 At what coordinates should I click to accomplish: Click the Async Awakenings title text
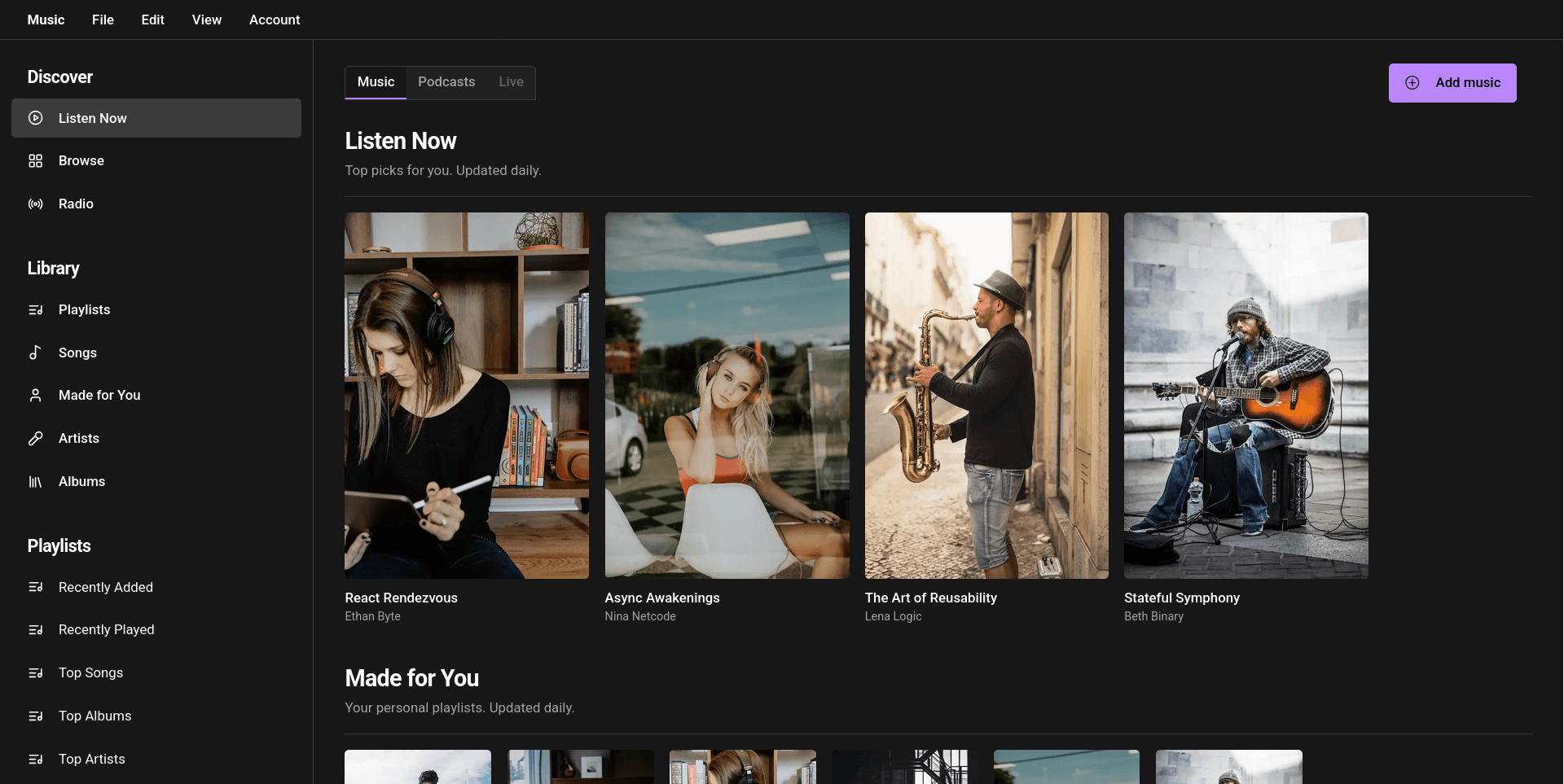tap(662, 598)
